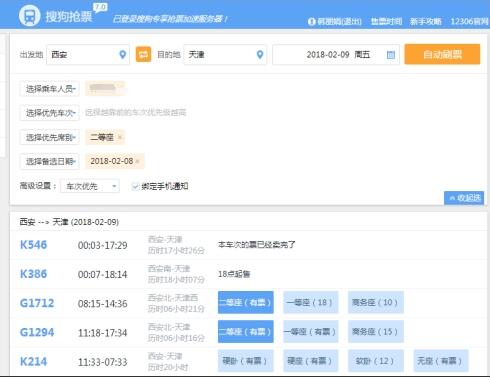The image size is (490, 377).
Task: Click the 00:03-17:29 time for K546
Action: click(103, 245)
